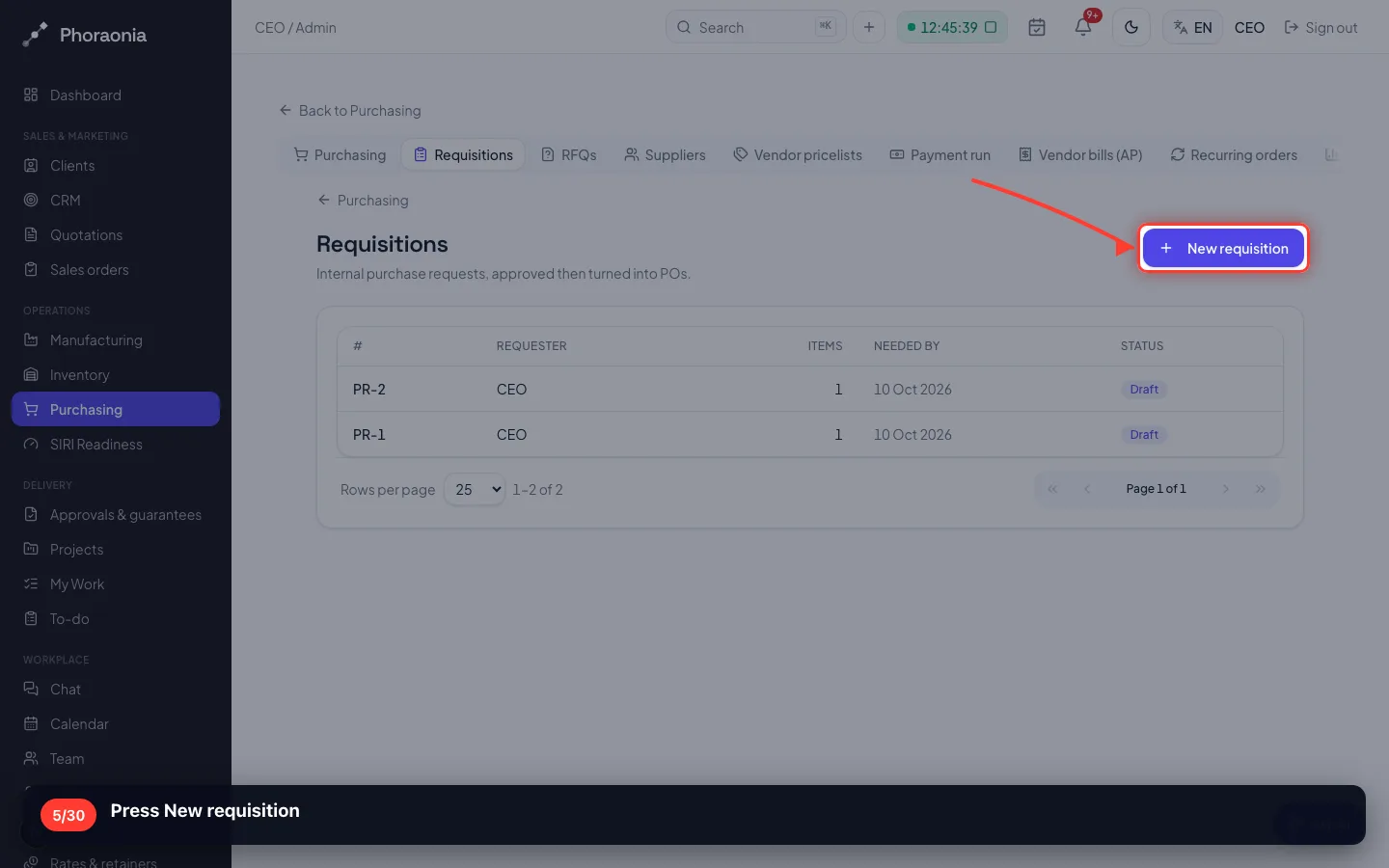Go to next page of requisitions
1389x868 pixels.
click(x=1226, y=489)
